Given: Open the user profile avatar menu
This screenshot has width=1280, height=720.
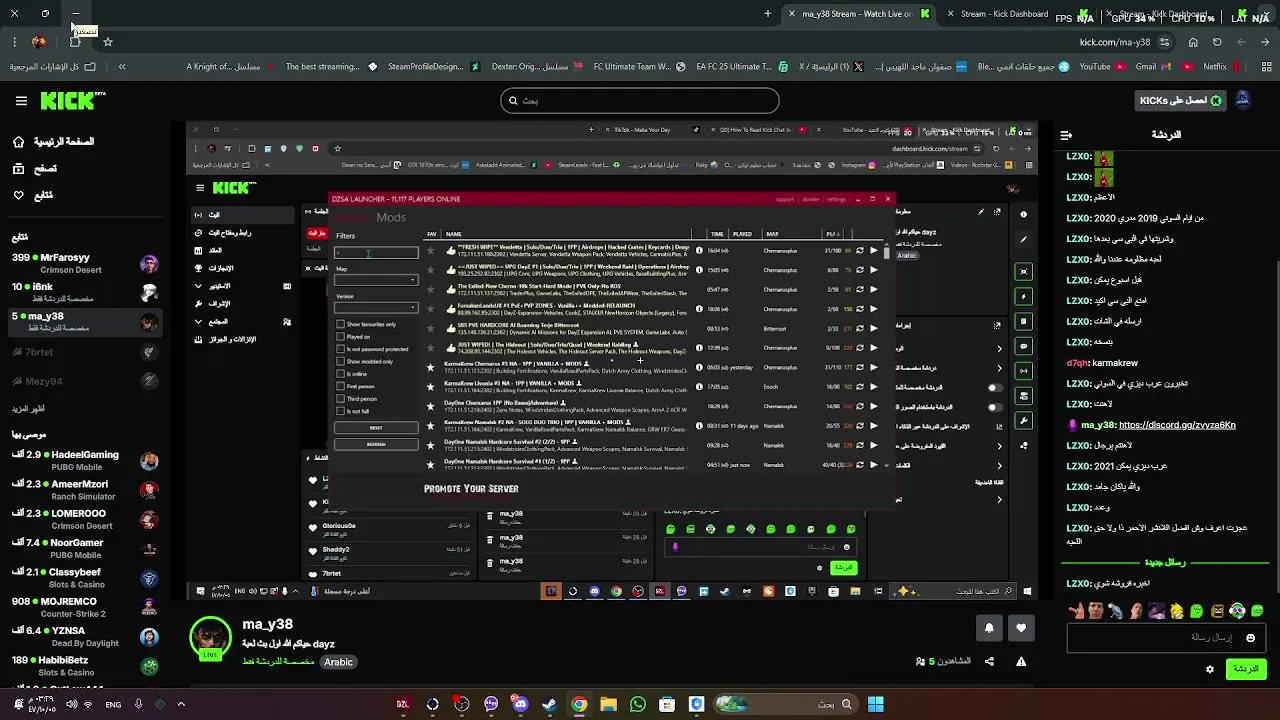Looking at the screenshot, I should pyautogui.click(x=1243, y=101).
